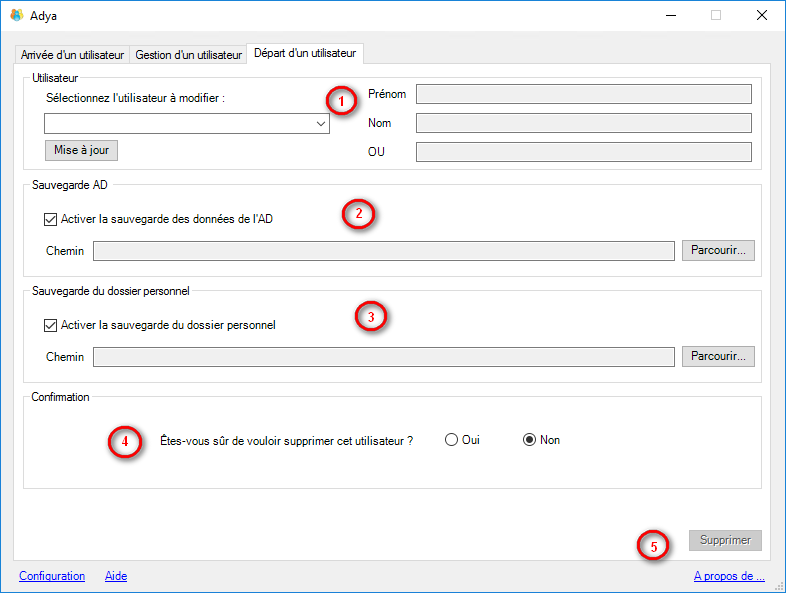Open the Aide help link

click(x=116, y=576)
